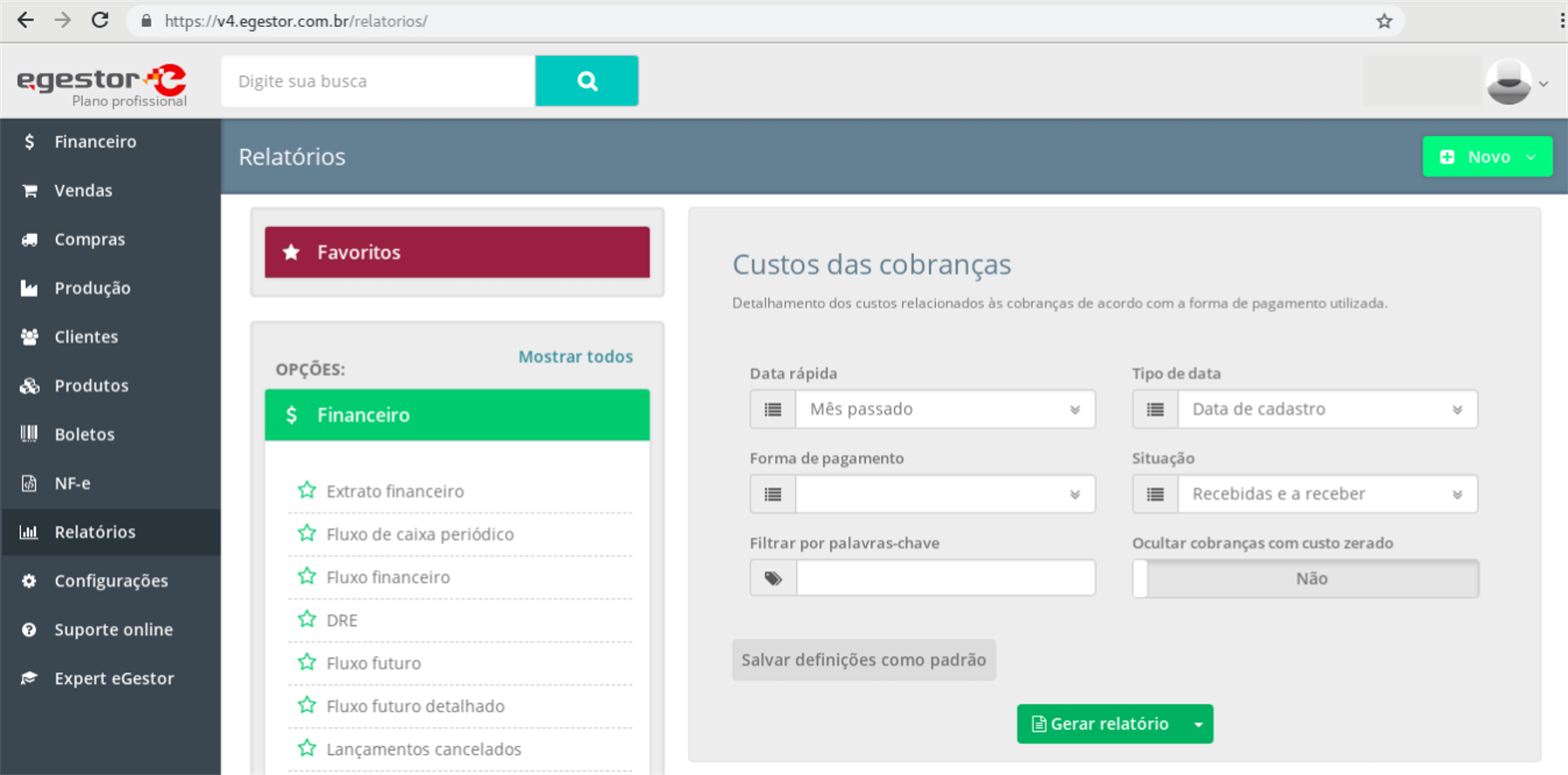This screenshot has height=775, width=1568.
Task: Click the magnifier search button
Action: pos(587,81)
